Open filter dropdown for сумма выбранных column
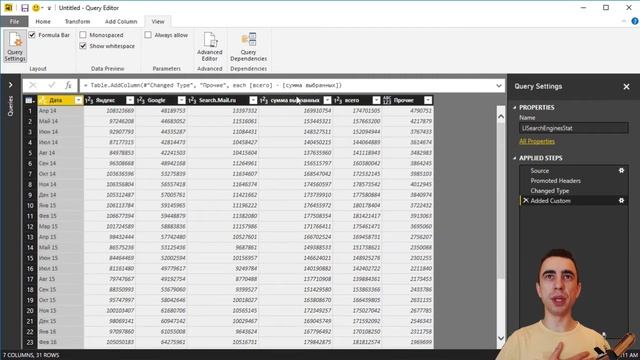Image resolution: width=640 pixels, height=360 pixels. pyautogui.click(x=327, y=100)
